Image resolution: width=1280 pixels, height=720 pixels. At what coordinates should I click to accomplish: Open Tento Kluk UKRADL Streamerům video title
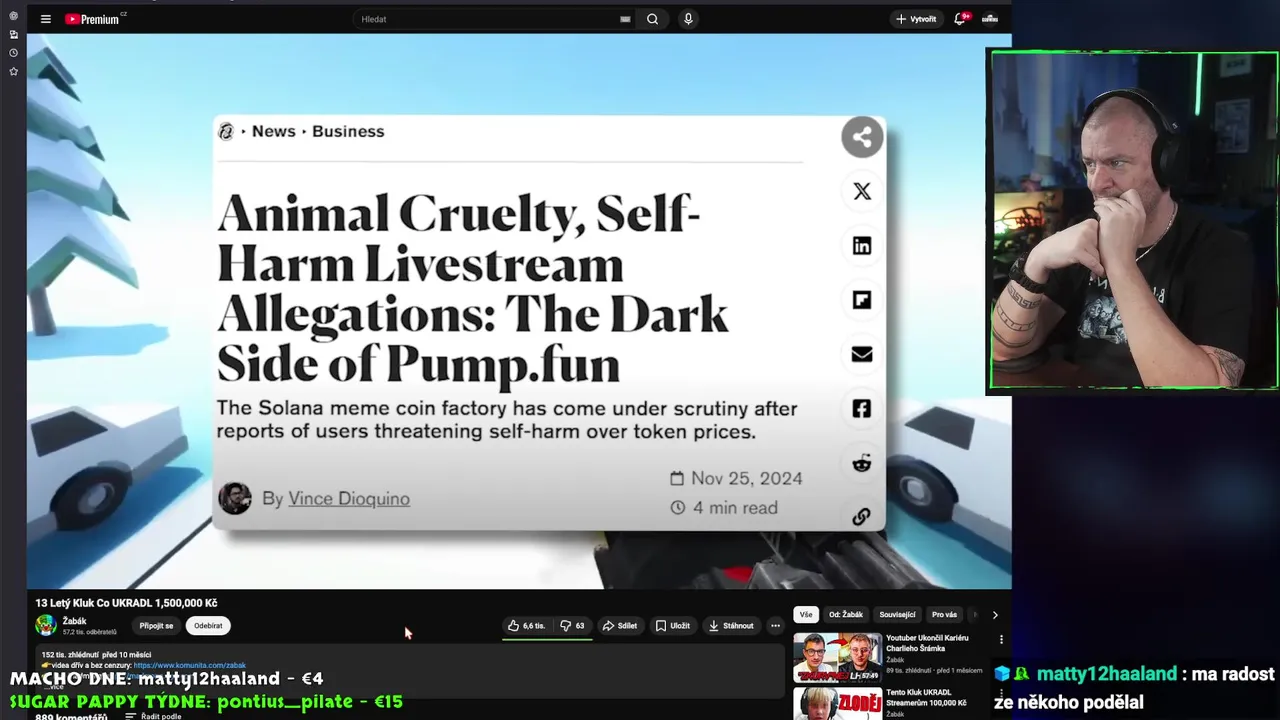click(927, 698)
